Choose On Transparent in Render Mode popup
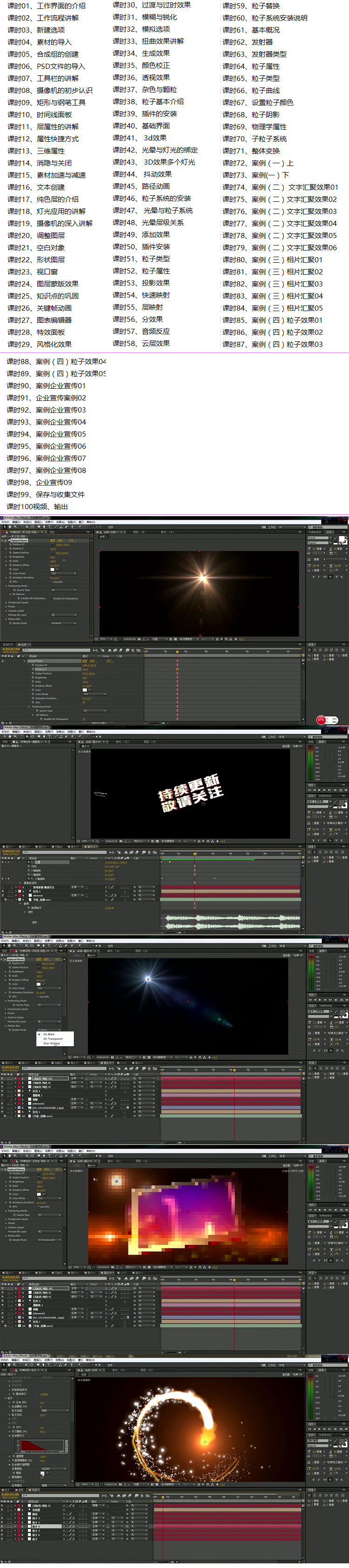349x1568 pixels. 53,1039
